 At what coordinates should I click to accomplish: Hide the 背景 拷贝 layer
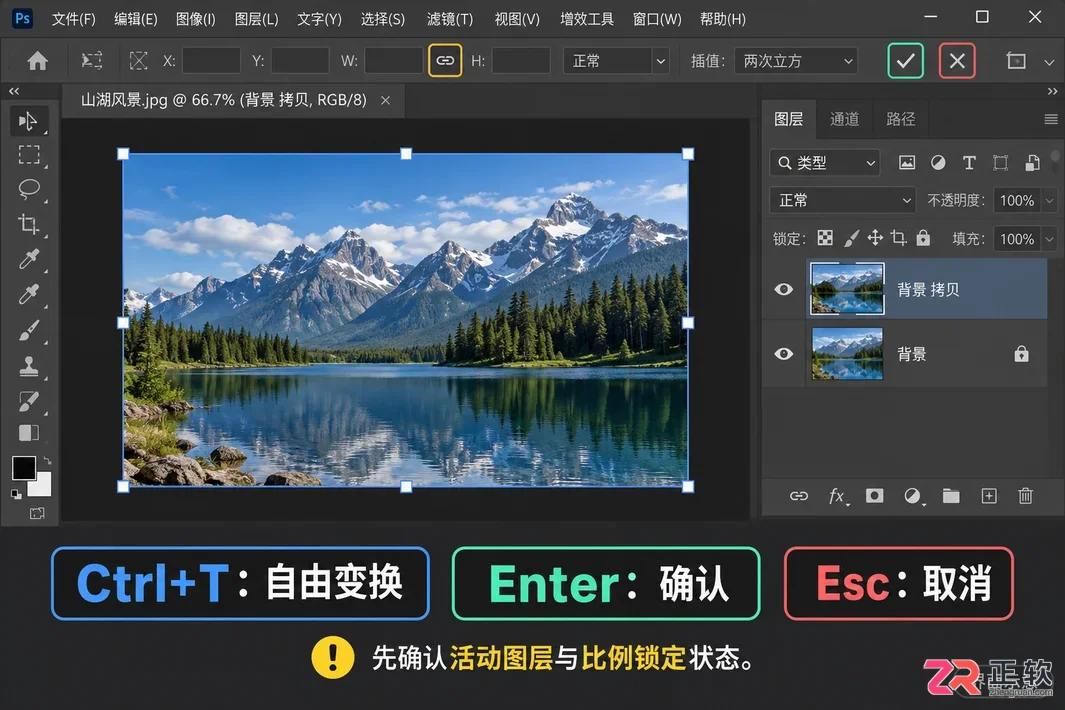click(784, 289)
